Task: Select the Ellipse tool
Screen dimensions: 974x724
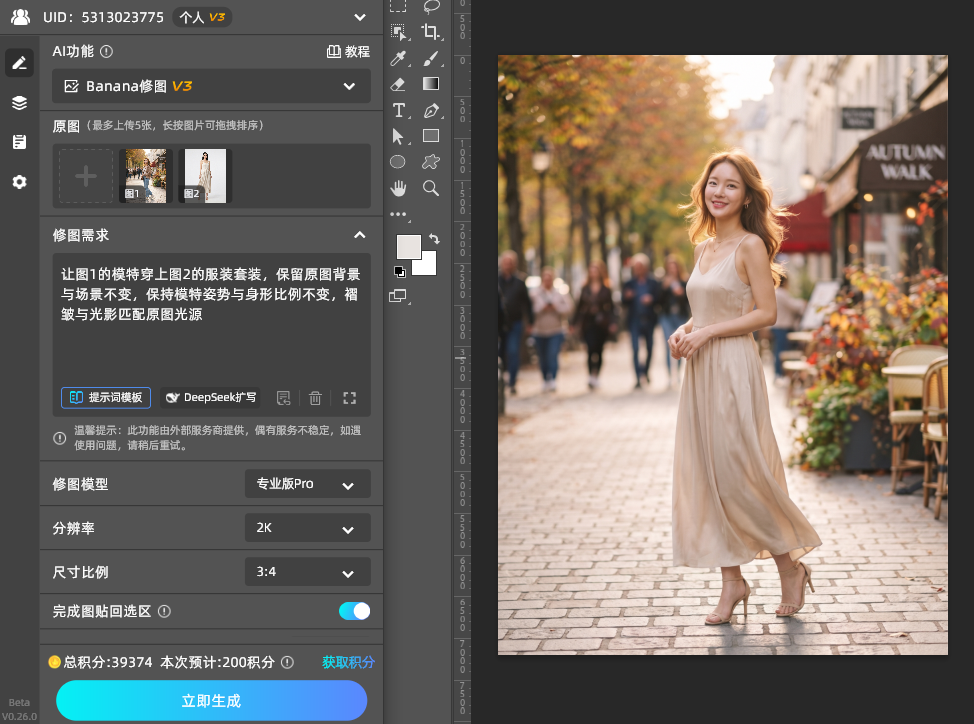Action: click(398, 162)
